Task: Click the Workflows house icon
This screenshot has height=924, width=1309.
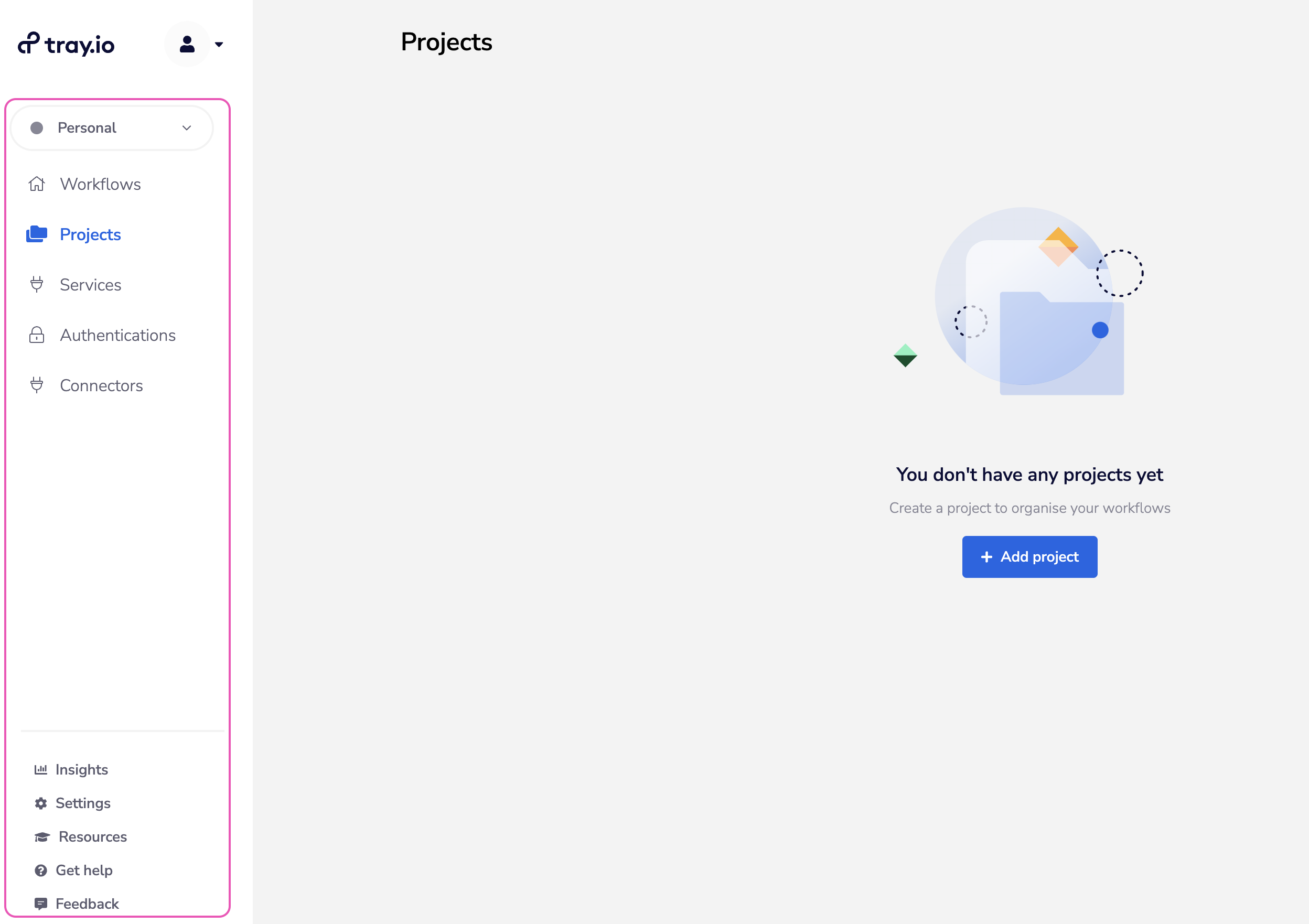Action: click(x=37, y=184)
